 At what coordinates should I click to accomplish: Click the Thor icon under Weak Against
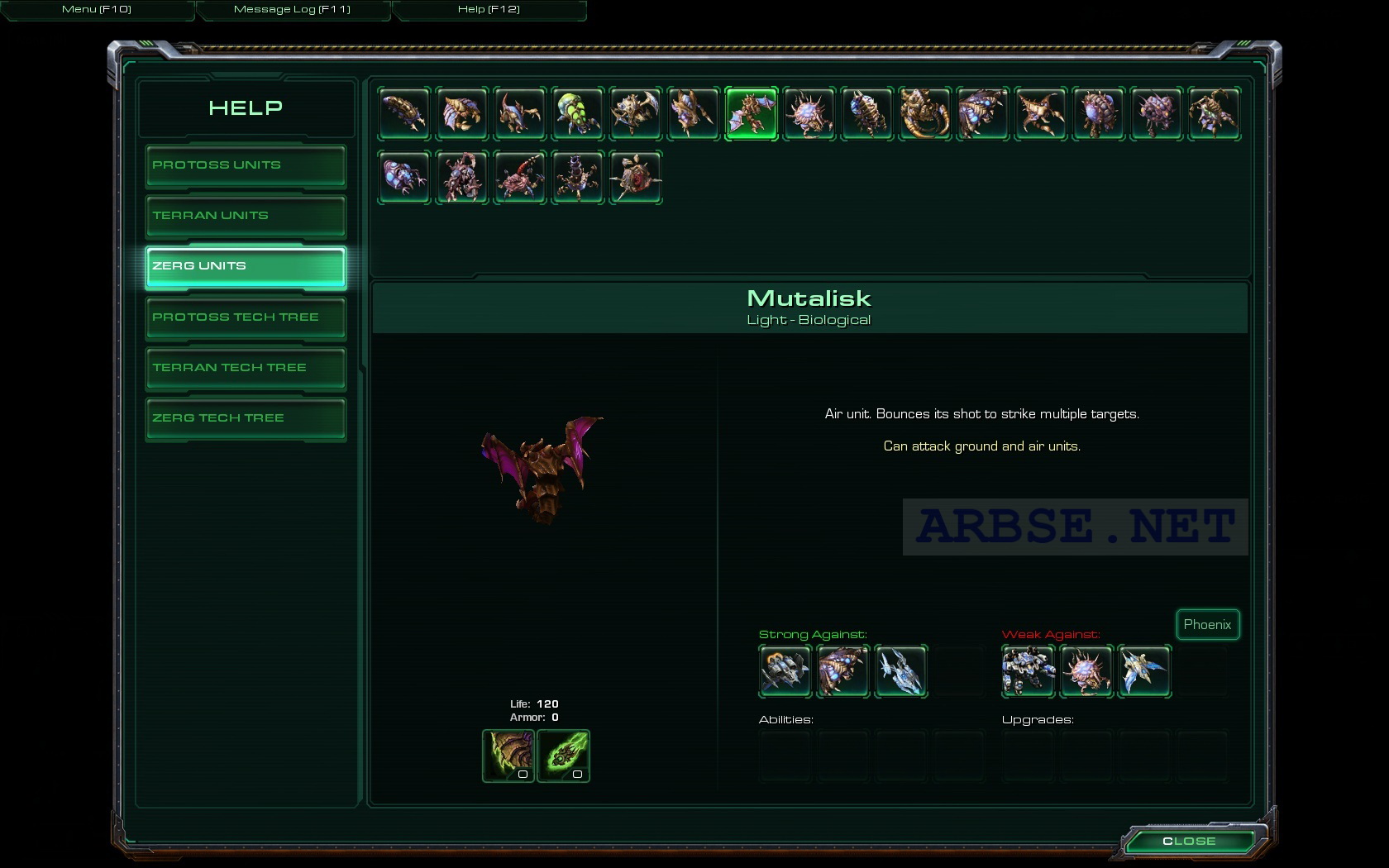coord(1028,671)
